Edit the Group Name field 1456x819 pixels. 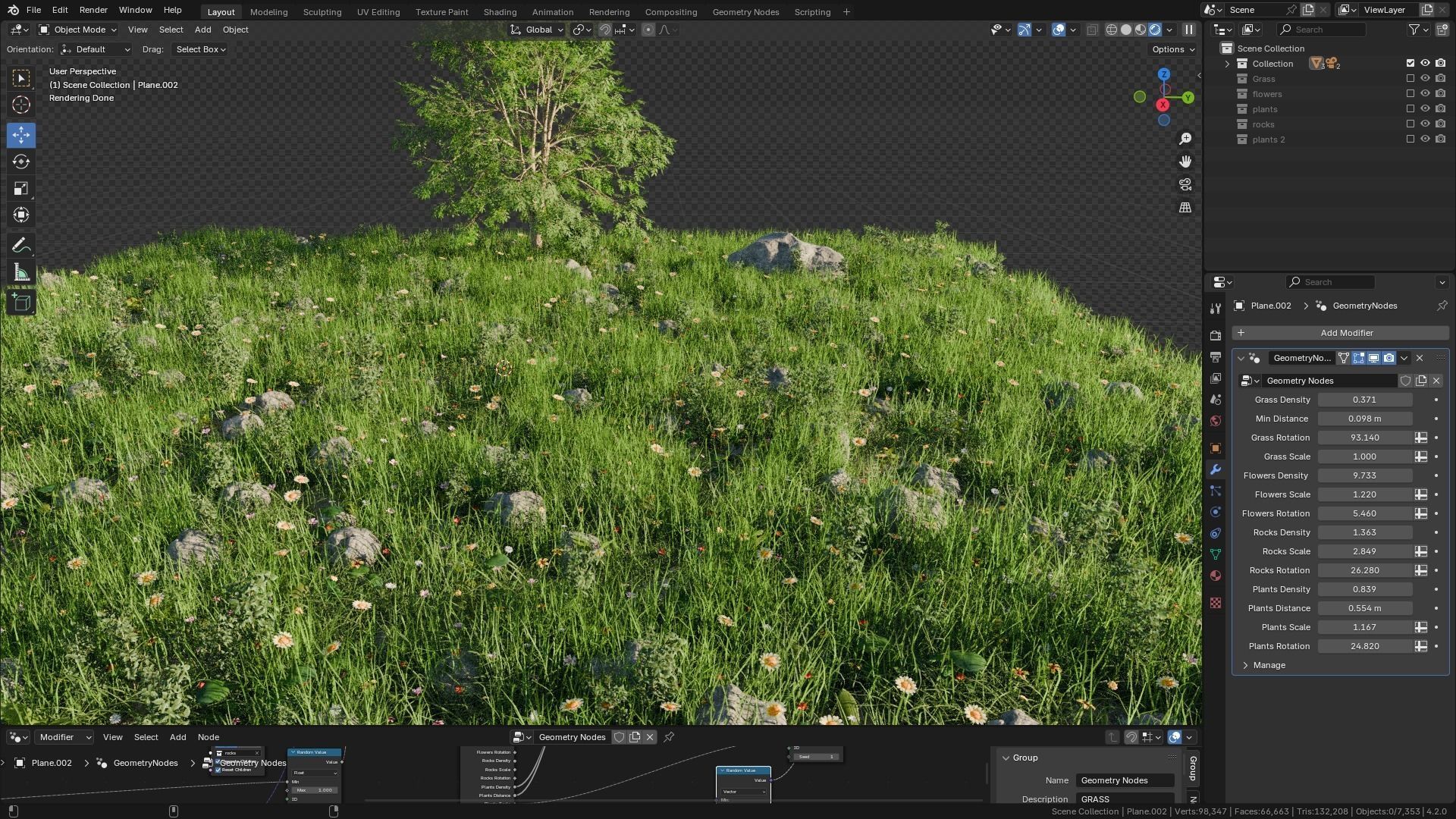tap(1125, 780)
